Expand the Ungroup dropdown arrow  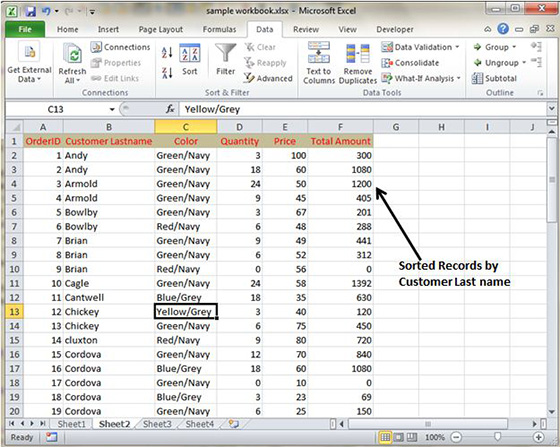pyautogui.click(x=524, y=62)
